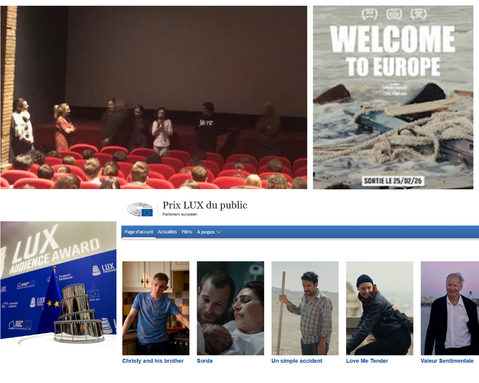Open the Actualités menu item
Viewport: 479px width, 383px height.
pos(167,232)
